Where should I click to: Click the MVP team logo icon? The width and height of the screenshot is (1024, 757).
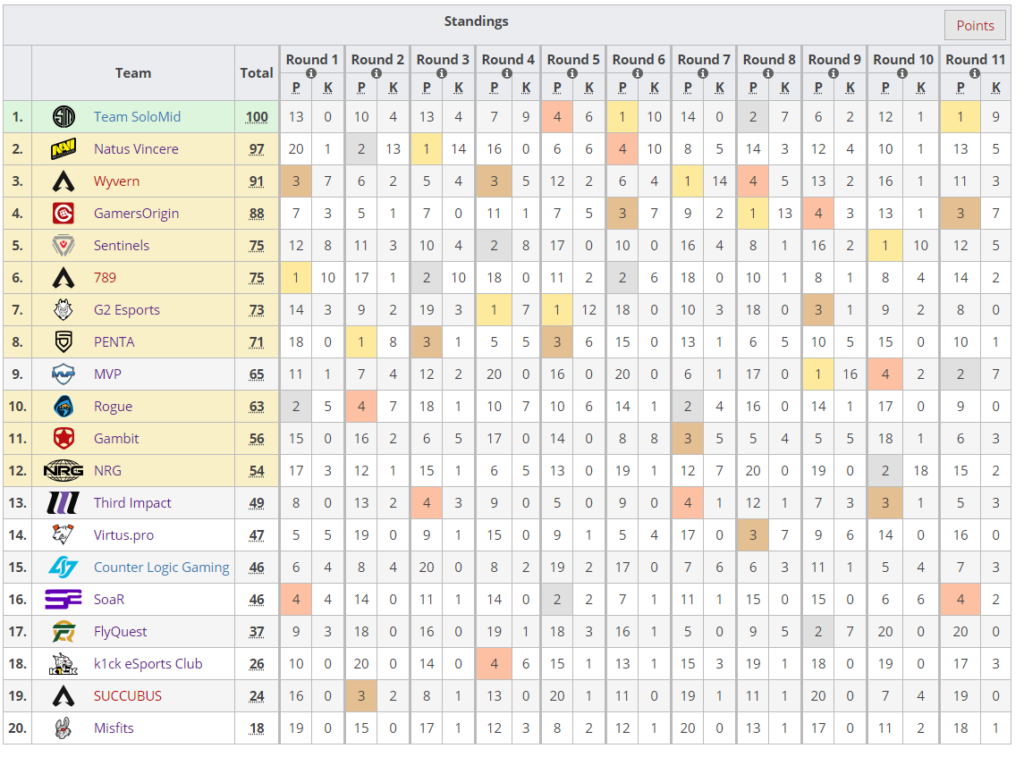(x=63, y=374)
